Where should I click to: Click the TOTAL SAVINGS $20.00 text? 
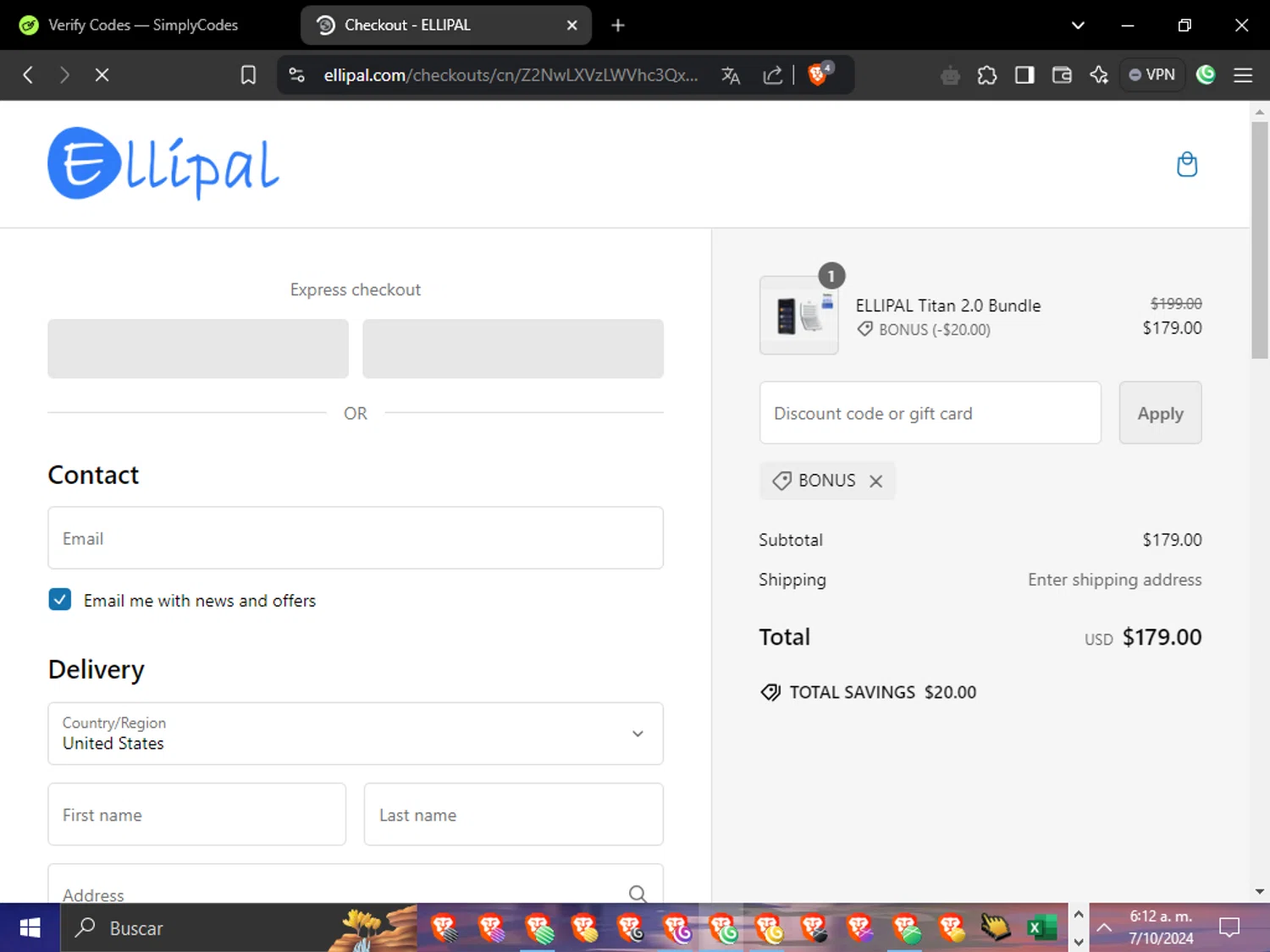point(883,692)
